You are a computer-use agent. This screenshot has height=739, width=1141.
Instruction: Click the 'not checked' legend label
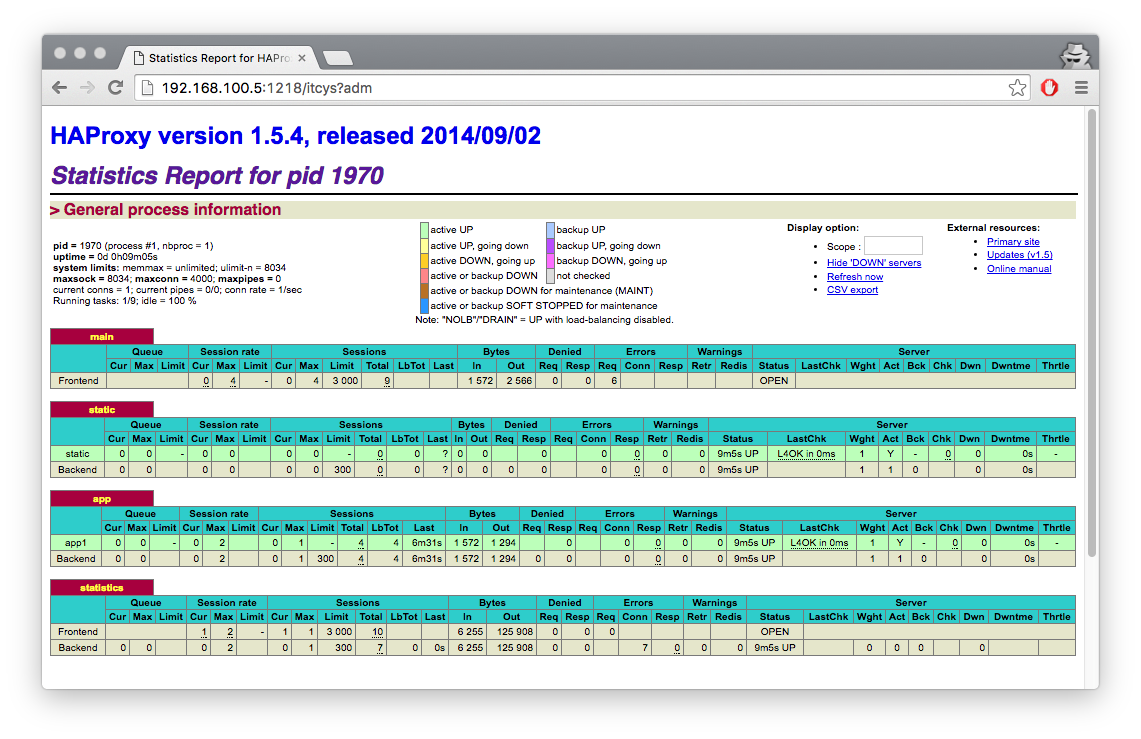point(583,276)
